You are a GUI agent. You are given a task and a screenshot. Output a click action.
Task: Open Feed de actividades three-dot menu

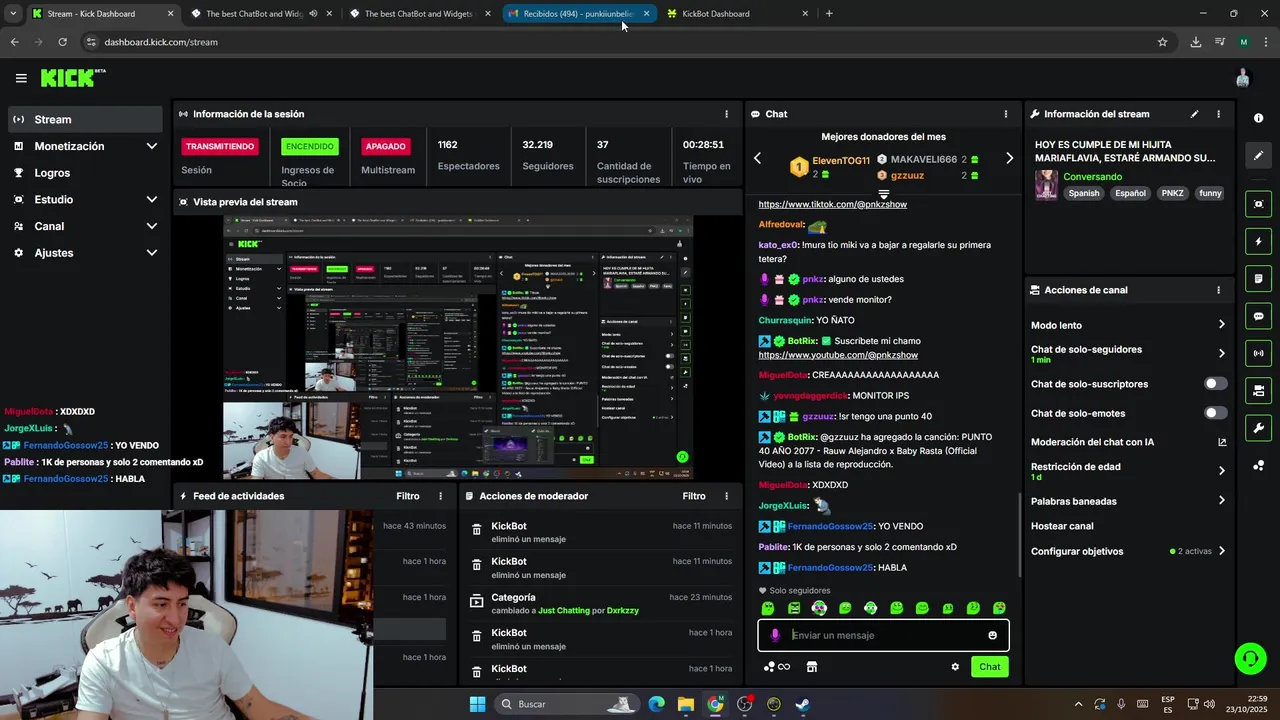[x=440, y=496]
